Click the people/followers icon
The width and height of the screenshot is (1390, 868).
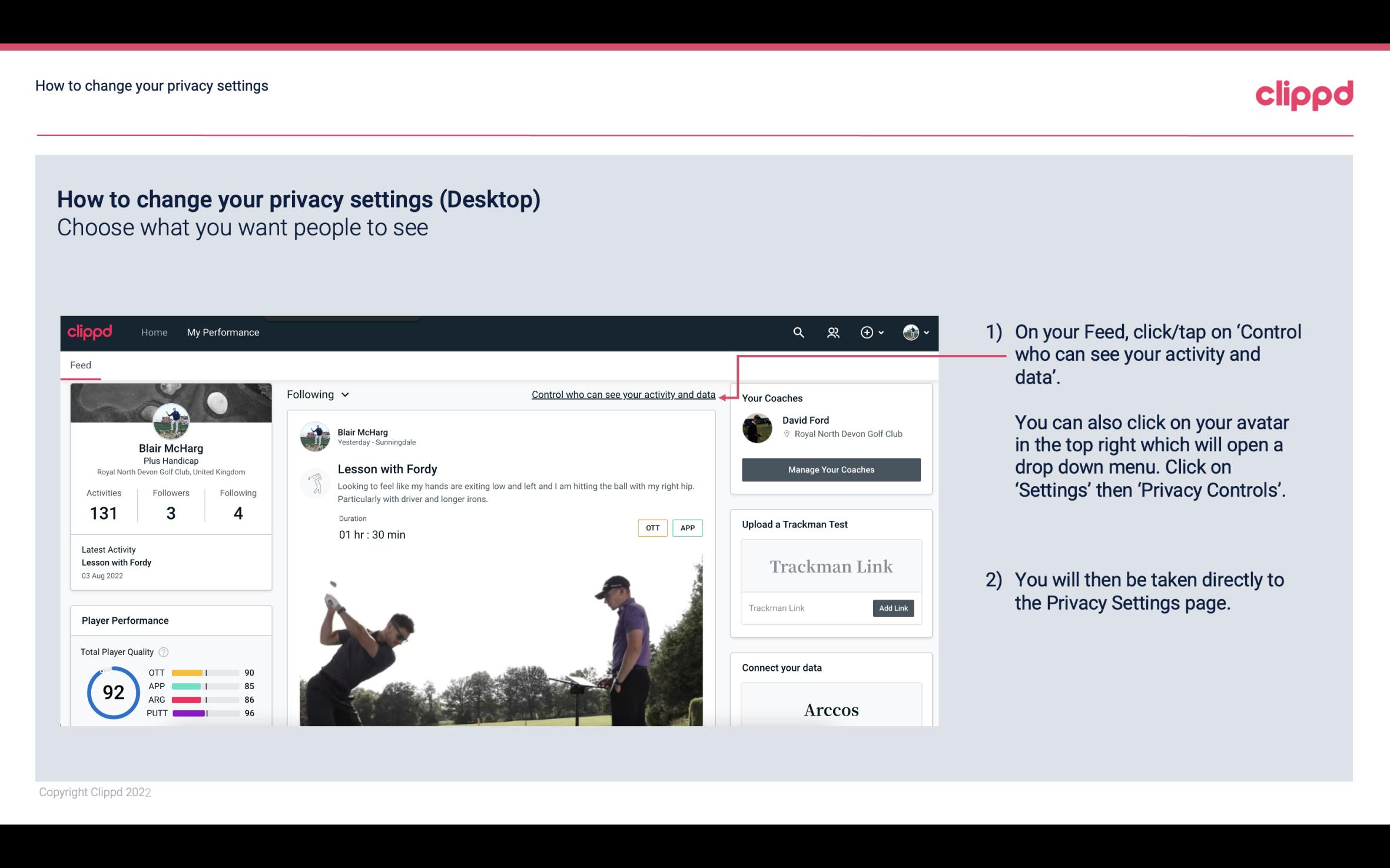pyautogui.click(x=833, y=332)
